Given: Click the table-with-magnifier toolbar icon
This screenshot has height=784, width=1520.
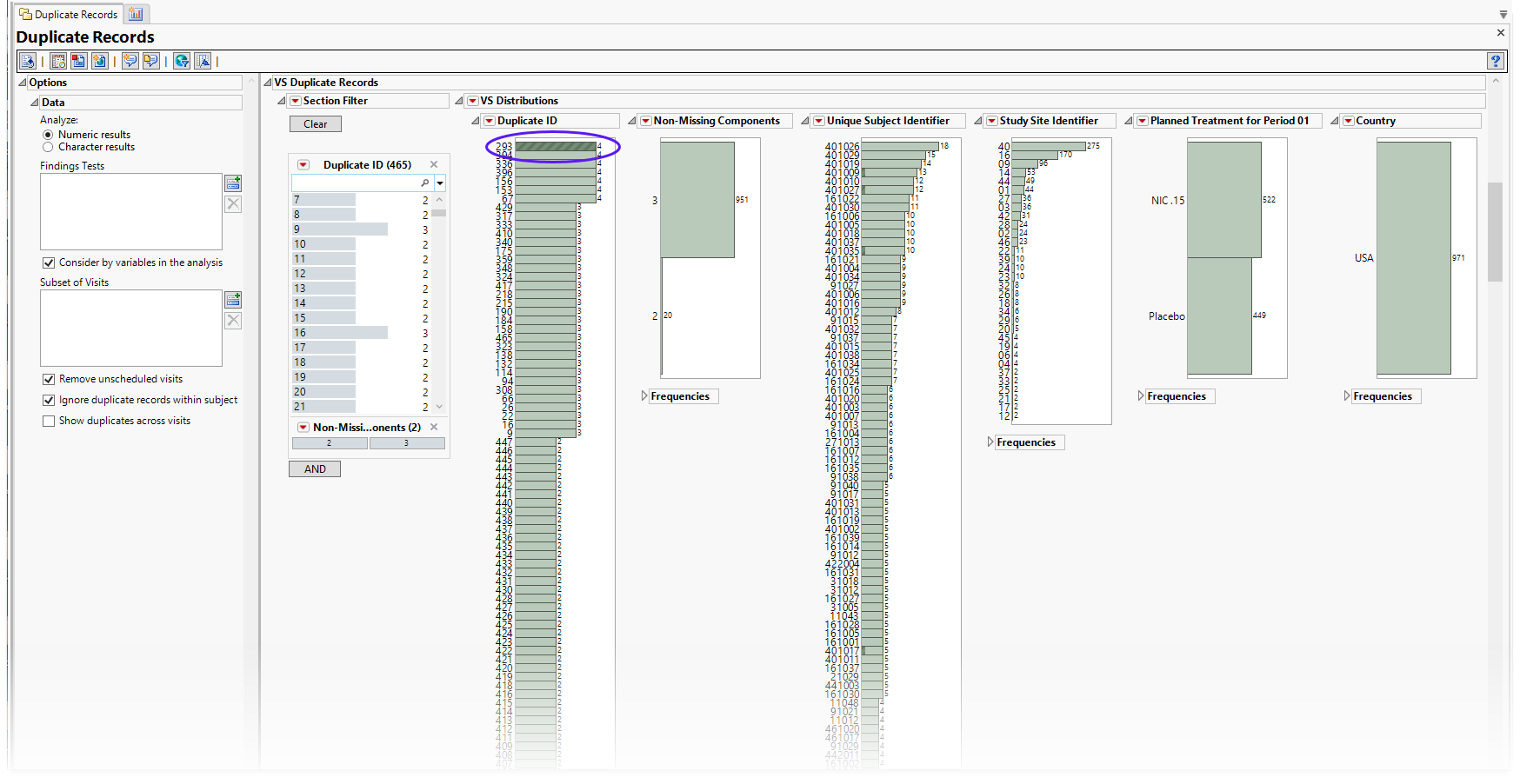Looking at the screenshot, I should [x=58, y=61].
